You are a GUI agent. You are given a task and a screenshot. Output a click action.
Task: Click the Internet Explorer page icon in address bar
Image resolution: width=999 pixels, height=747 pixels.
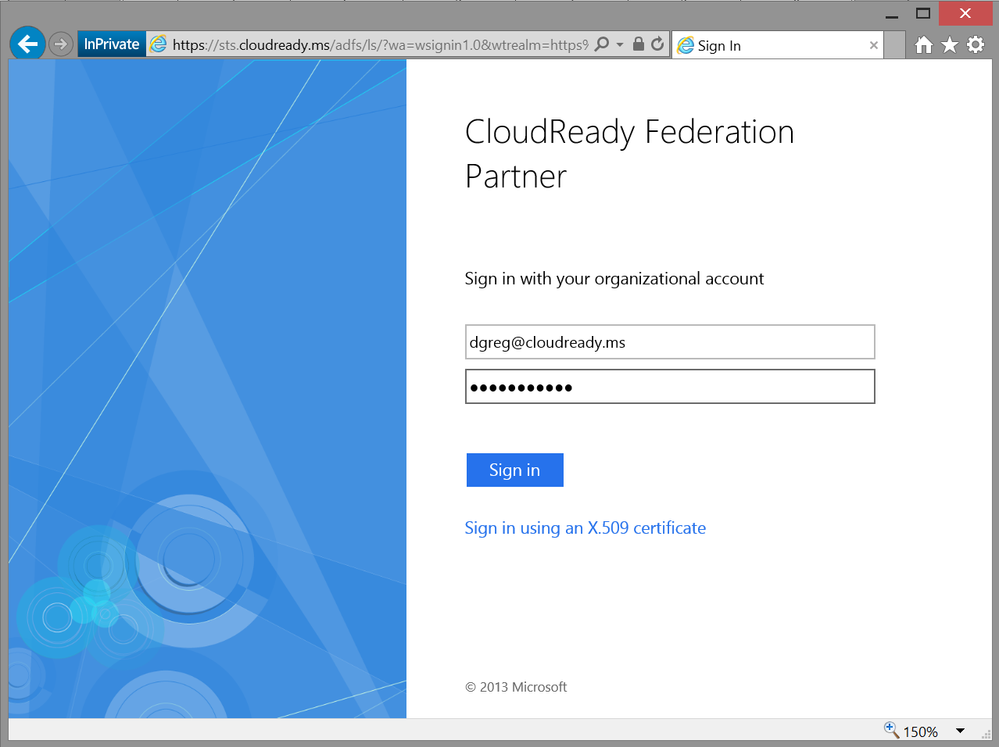click(157, 44)
